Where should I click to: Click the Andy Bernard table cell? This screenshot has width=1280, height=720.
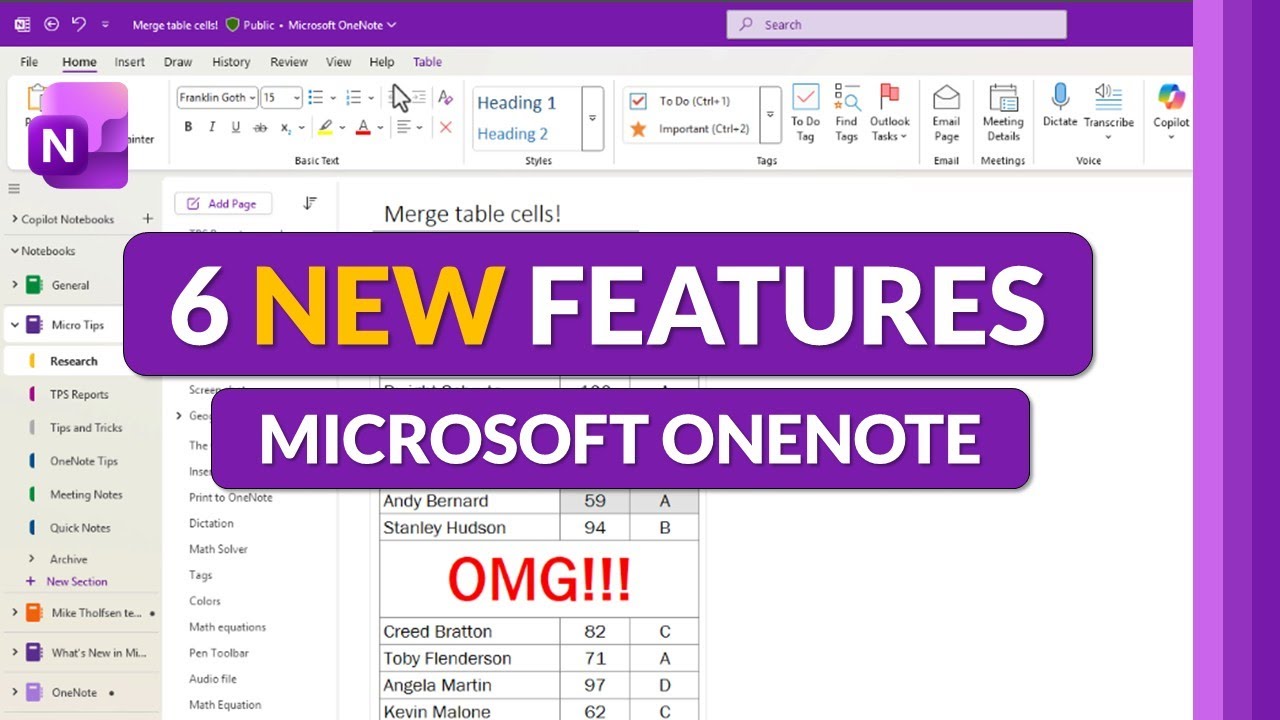(x=470, y=501)
